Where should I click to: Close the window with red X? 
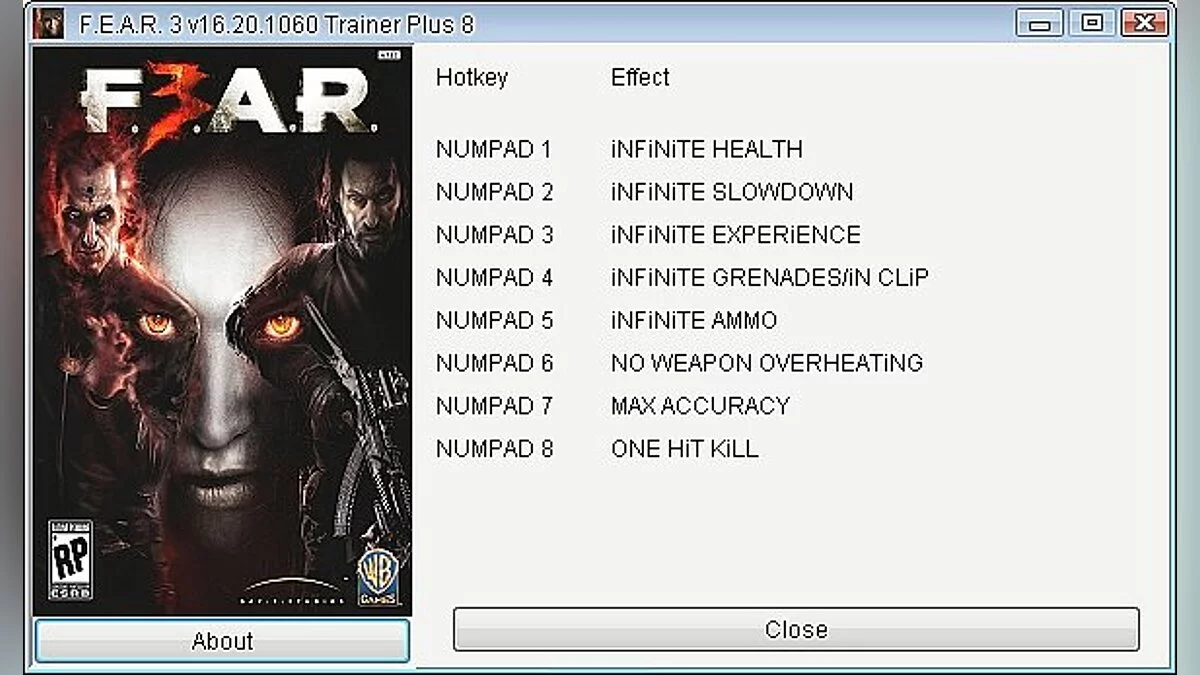point(1145,22)
